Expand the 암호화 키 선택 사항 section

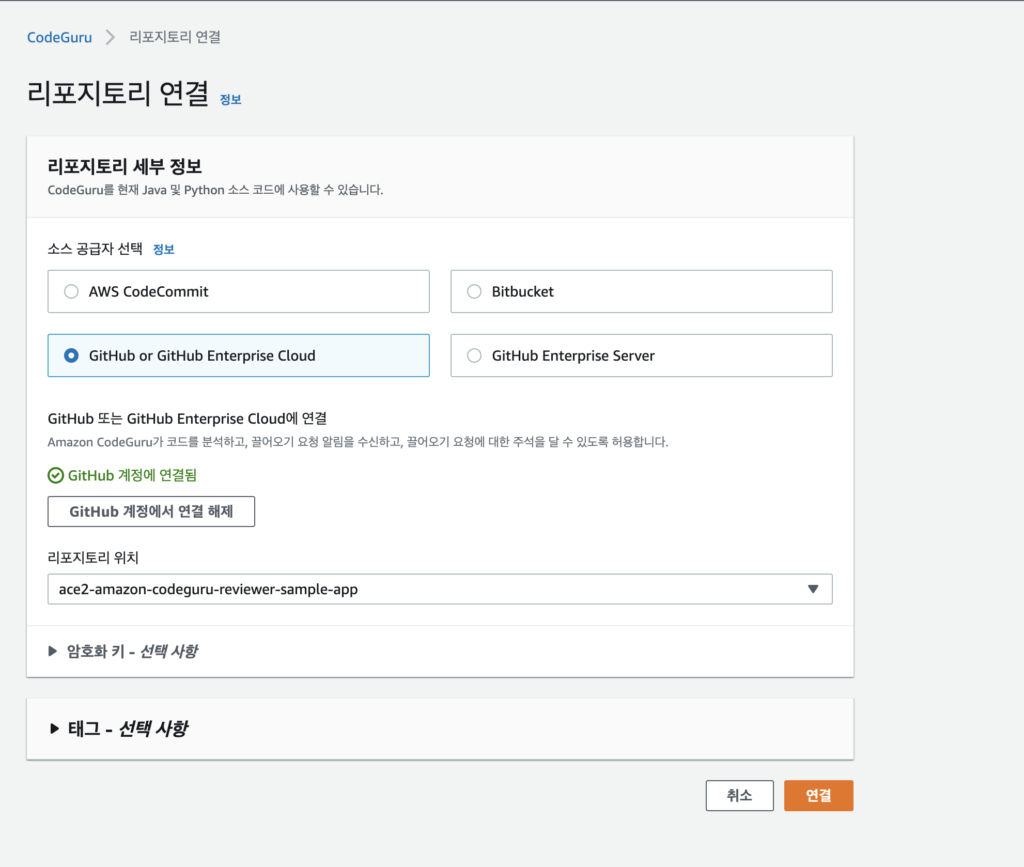(x=123, y=651)
